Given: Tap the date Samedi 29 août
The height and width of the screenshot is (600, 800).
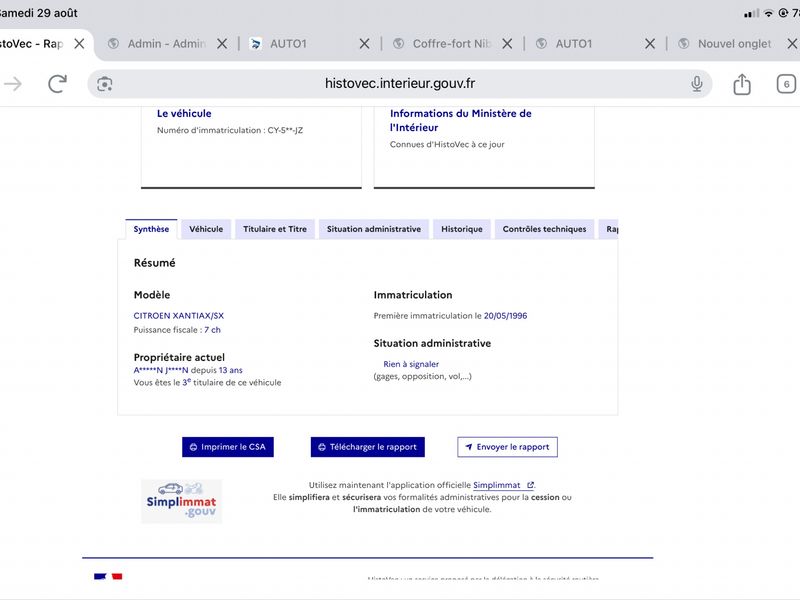Looking at the screenshot, I should (39, 13).
